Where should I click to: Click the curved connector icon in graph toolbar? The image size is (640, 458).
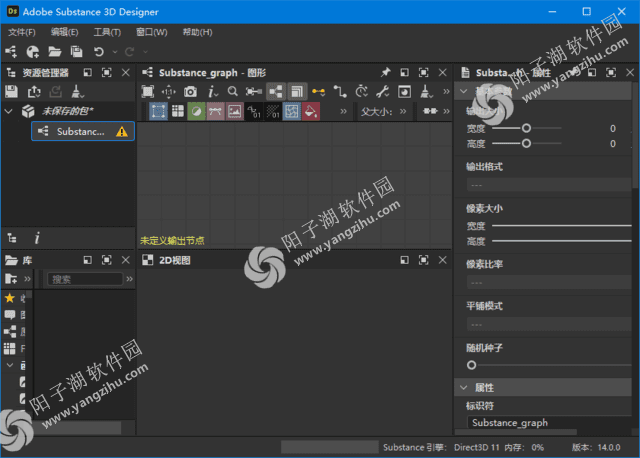coord(340,91)
